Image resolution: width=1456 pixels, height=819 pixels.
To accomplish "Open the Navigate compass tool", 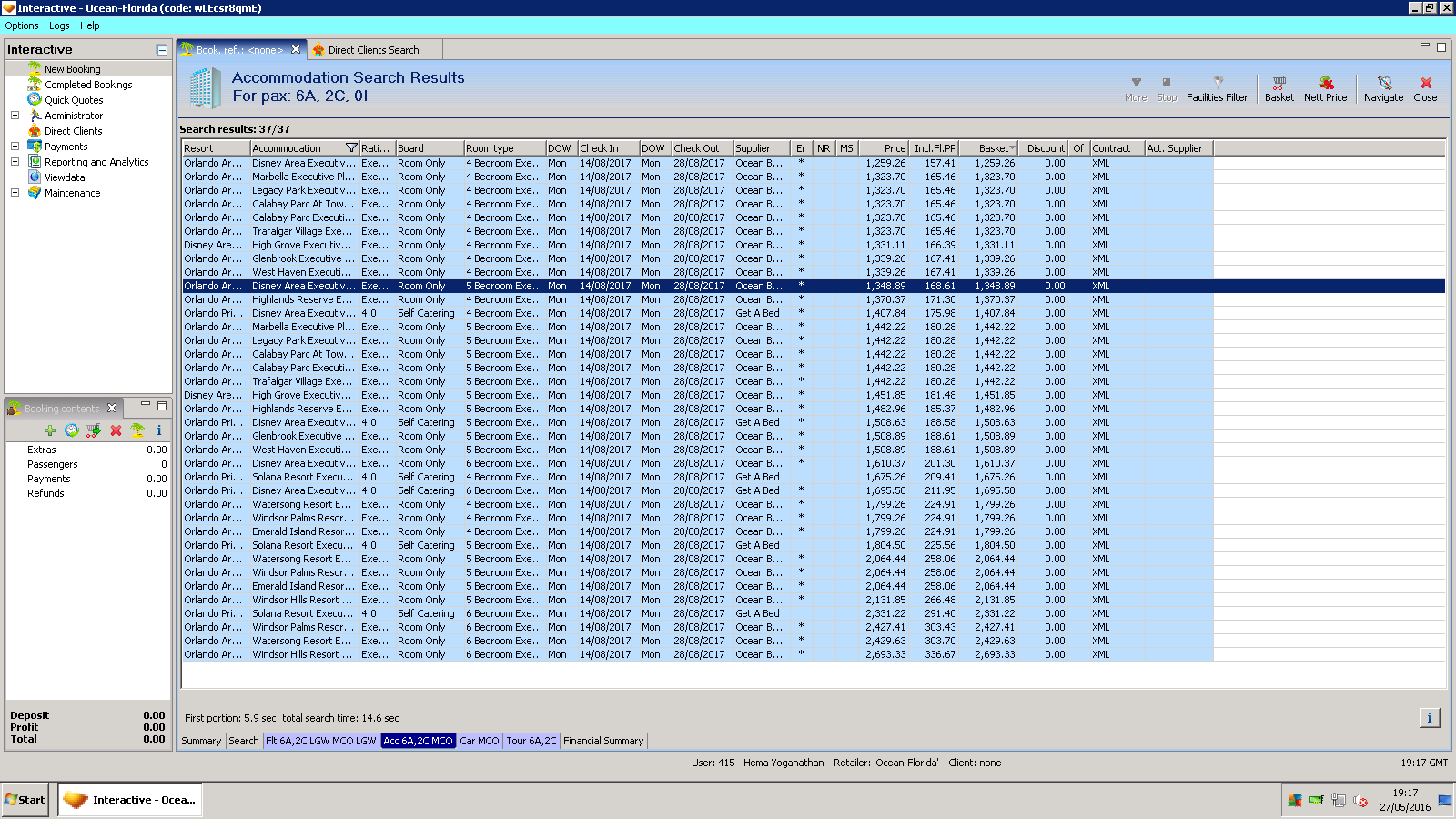I will point(1383,87).
